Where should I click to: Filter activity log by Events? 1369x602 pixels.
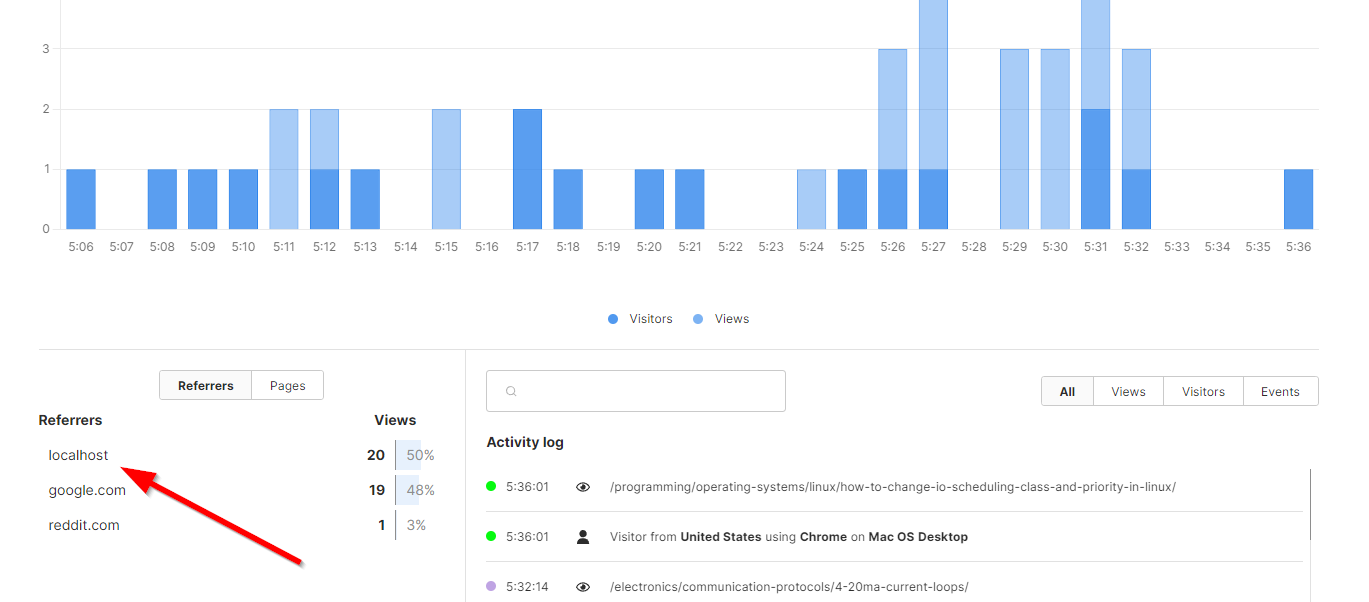coord(1280,392)
